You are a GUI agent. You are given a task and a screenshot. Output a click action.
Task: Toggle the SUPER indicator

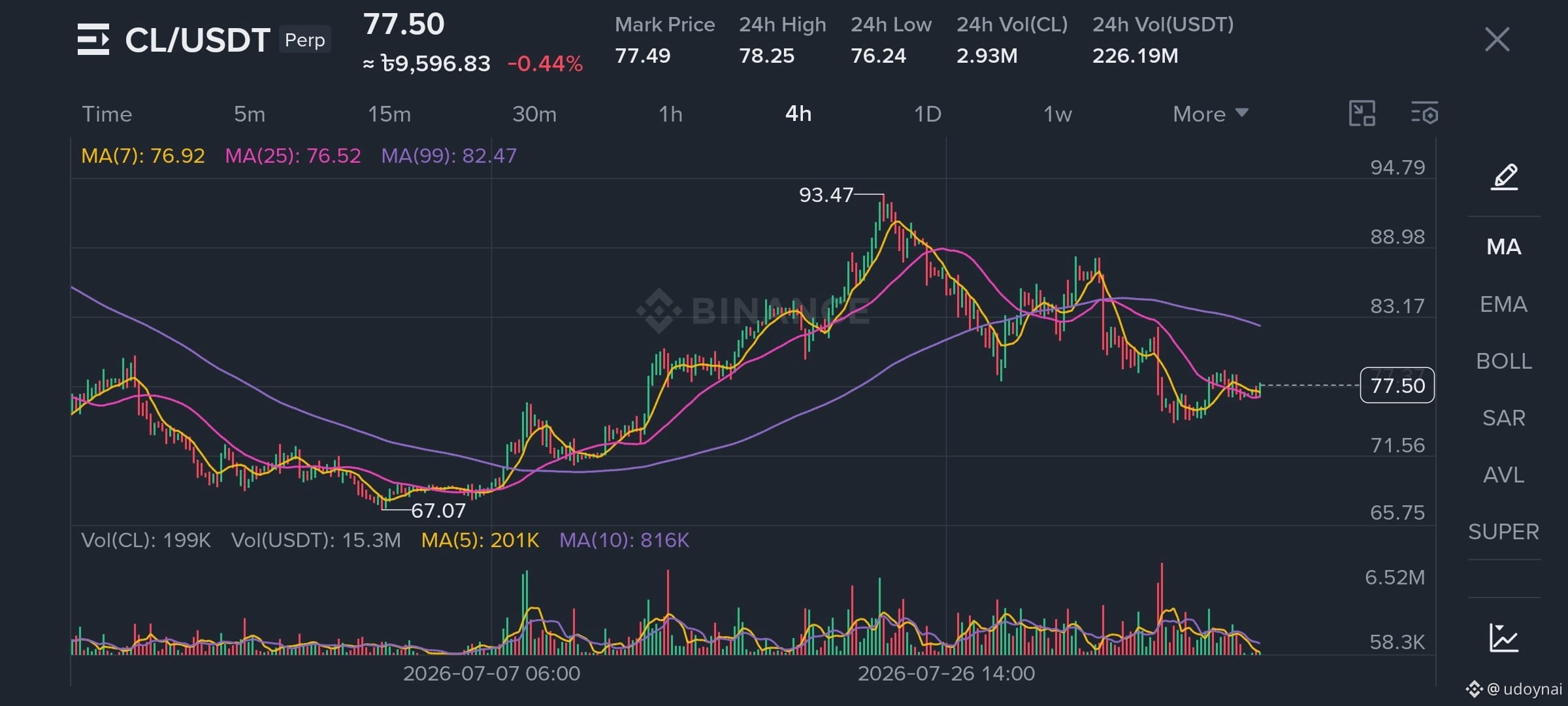click(1504, 531)
